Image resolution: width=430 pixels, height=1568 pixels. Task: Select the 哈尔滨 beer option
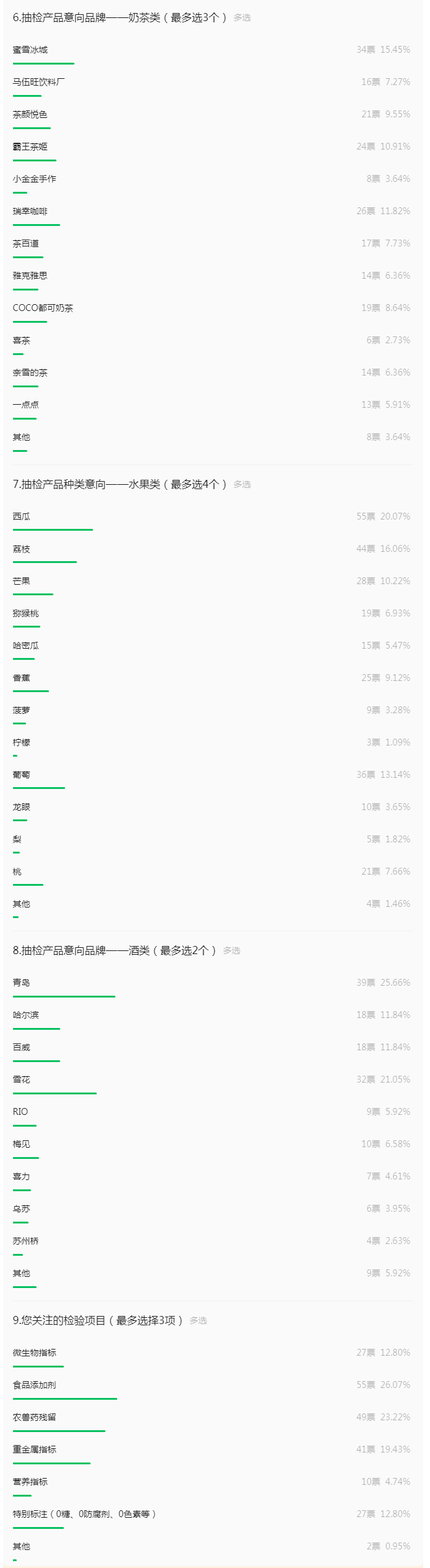(25, 1015)
